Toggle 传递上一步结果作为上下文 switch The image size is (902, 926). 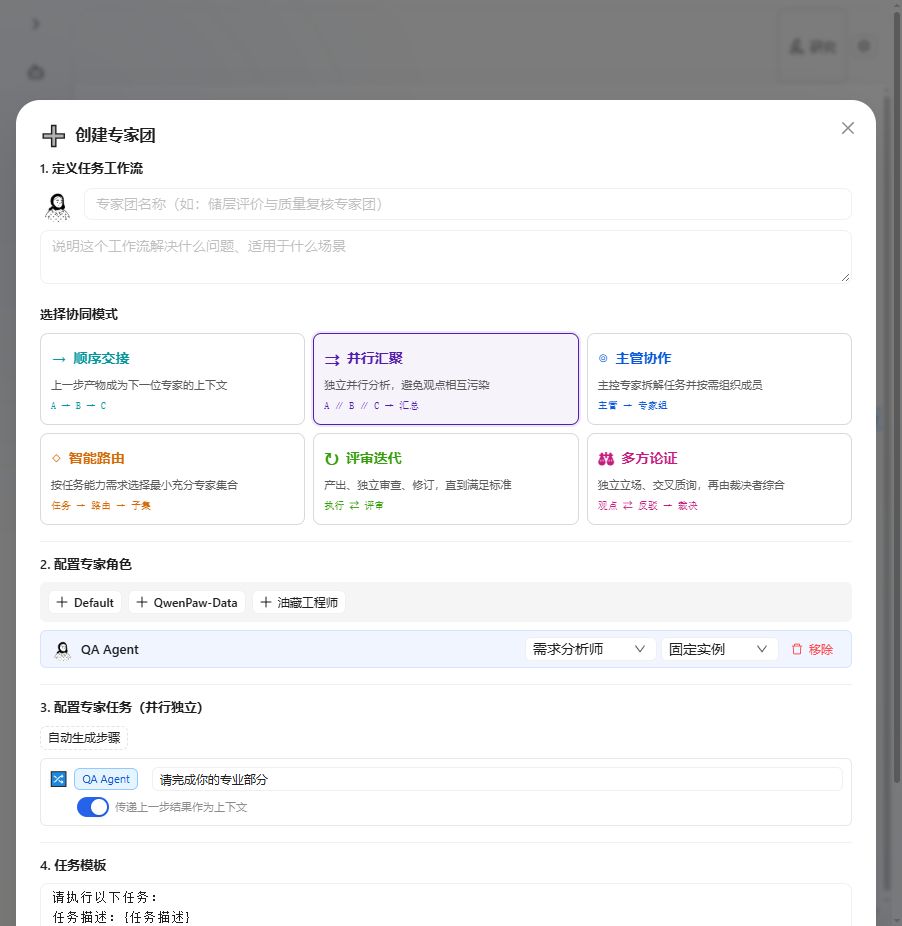pos(93,807)
